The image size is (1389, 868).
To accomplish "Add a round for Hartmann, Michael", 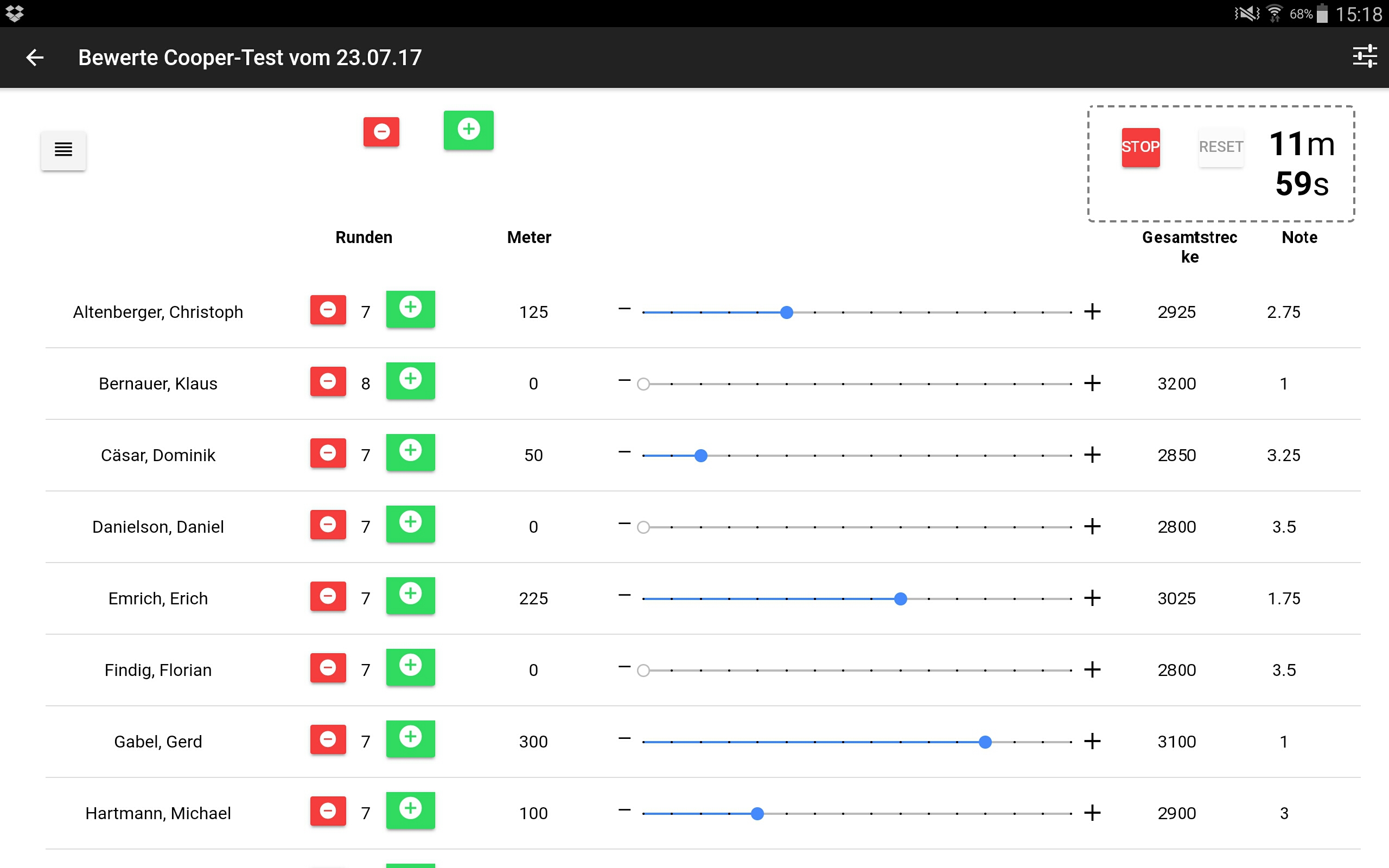I will [x=410, y=810].
